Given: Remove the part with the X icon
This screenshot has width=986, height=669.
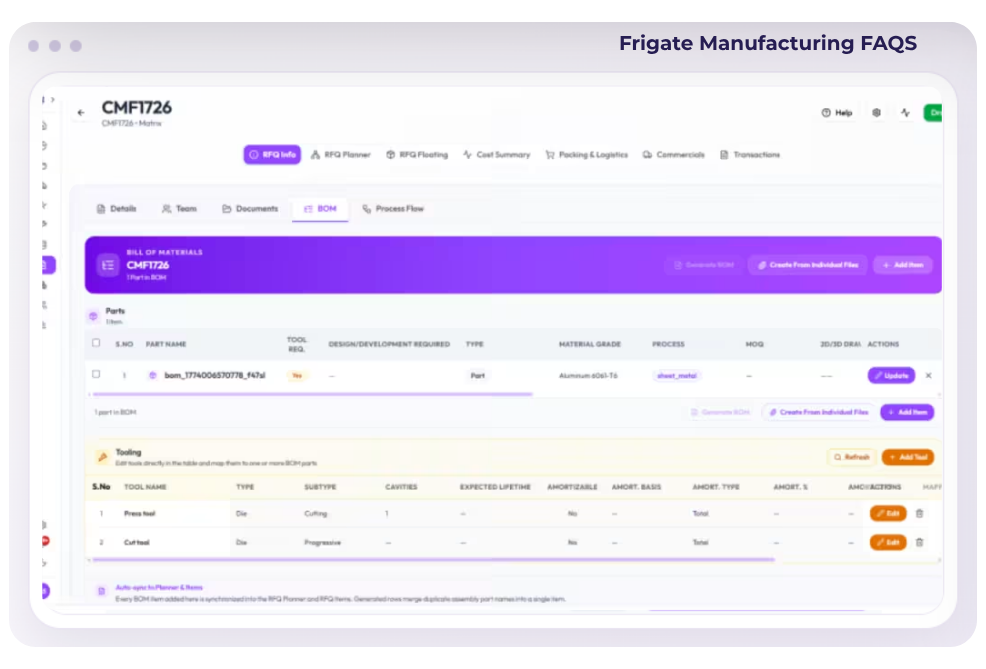Looking at the screenshot, I should tap(928, 375).
